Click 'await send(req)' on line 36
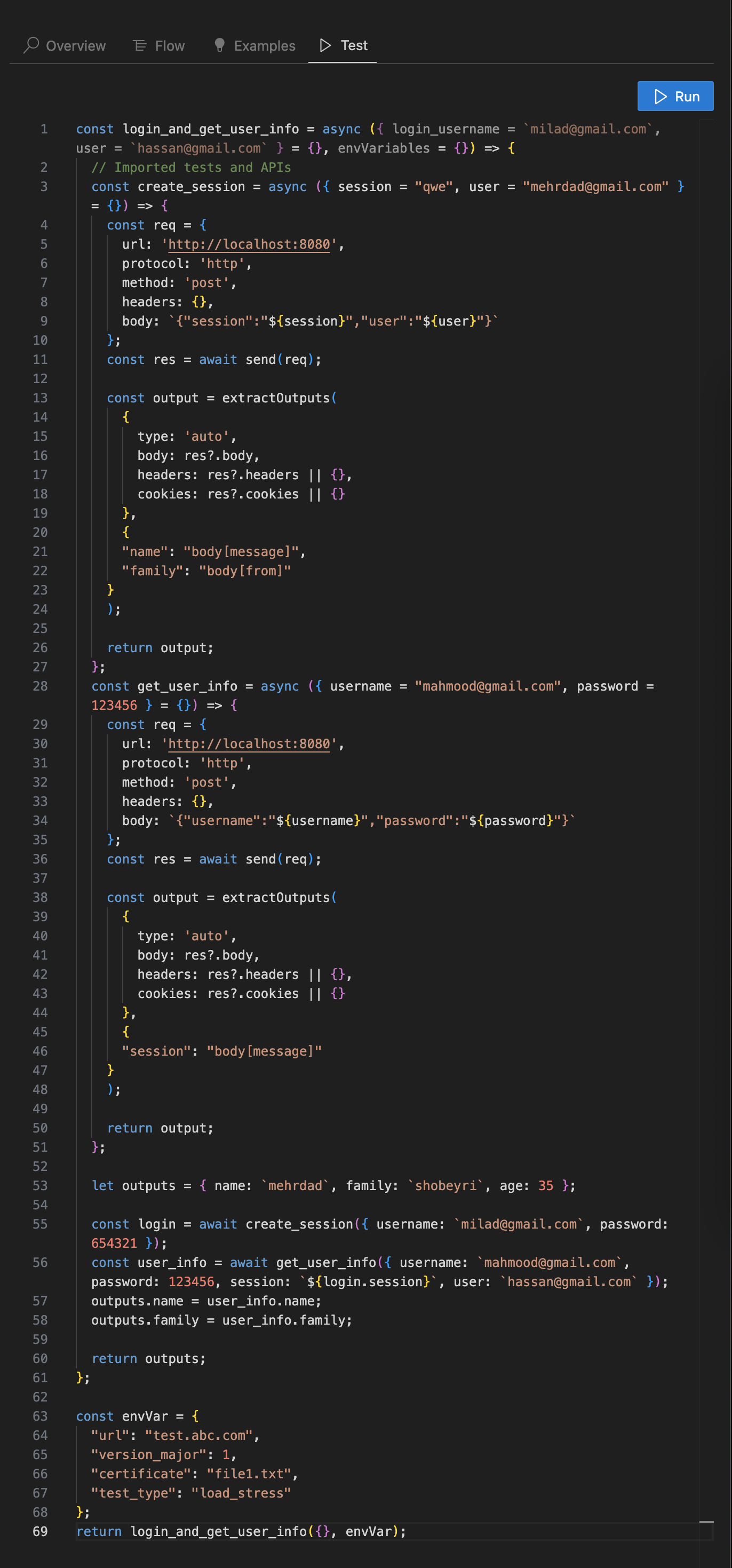Viewport: 732px width, 1568px height. (256, 859)
